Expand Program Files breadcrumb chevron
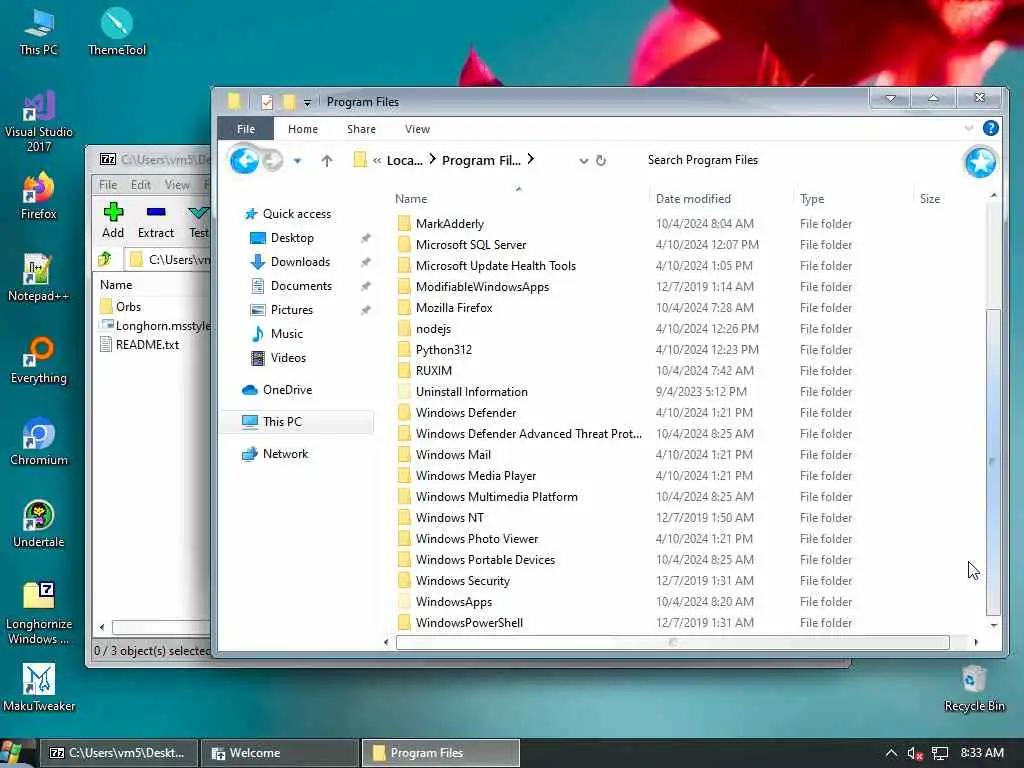Image resolution: width=1024 pixels, height=768 pixels. (x=531, y=159)
